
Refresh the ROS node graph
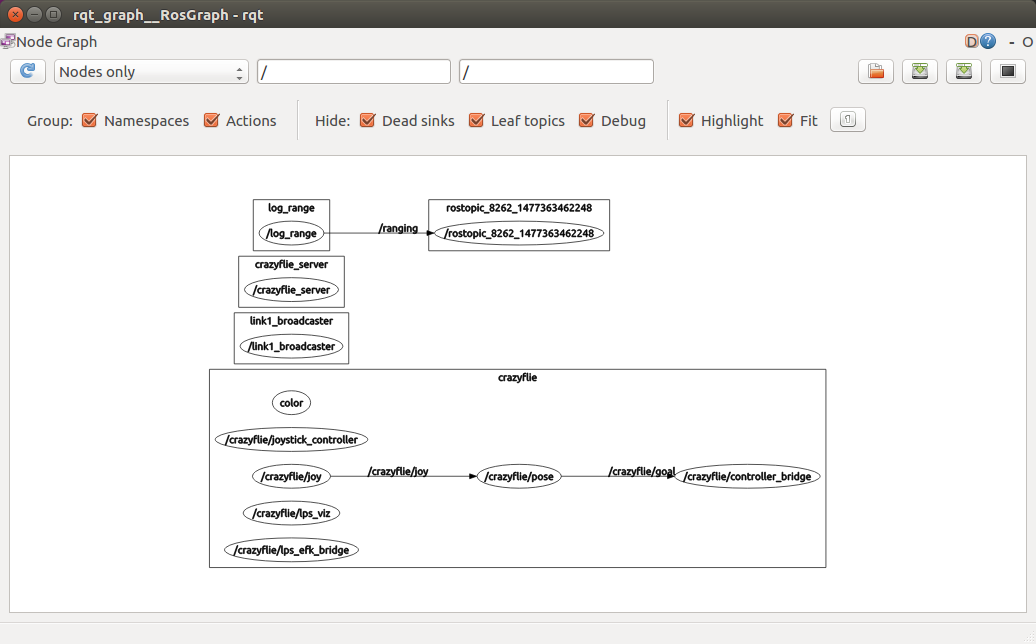point(28,71)
